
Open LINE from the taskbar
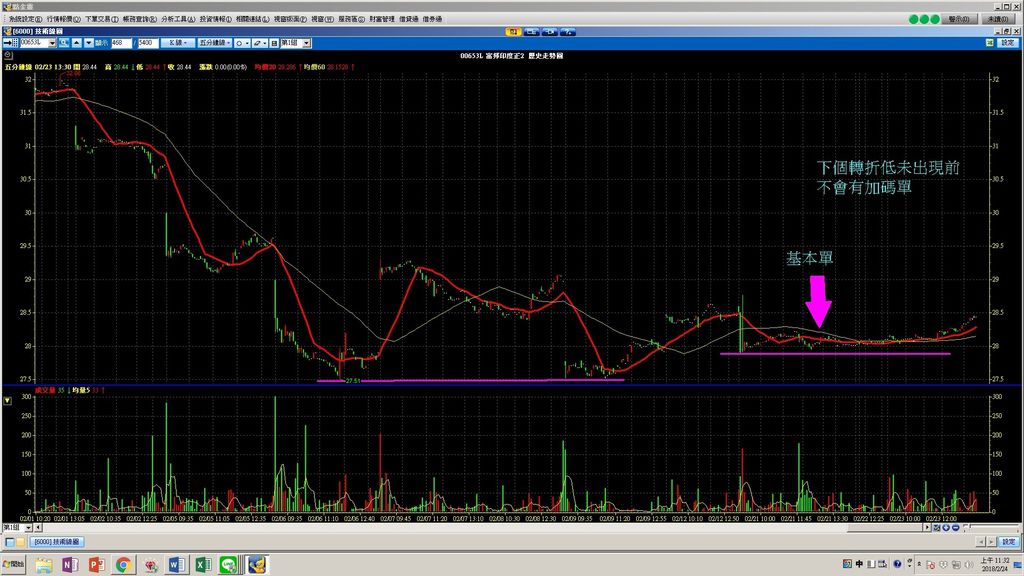coord(229,564)
